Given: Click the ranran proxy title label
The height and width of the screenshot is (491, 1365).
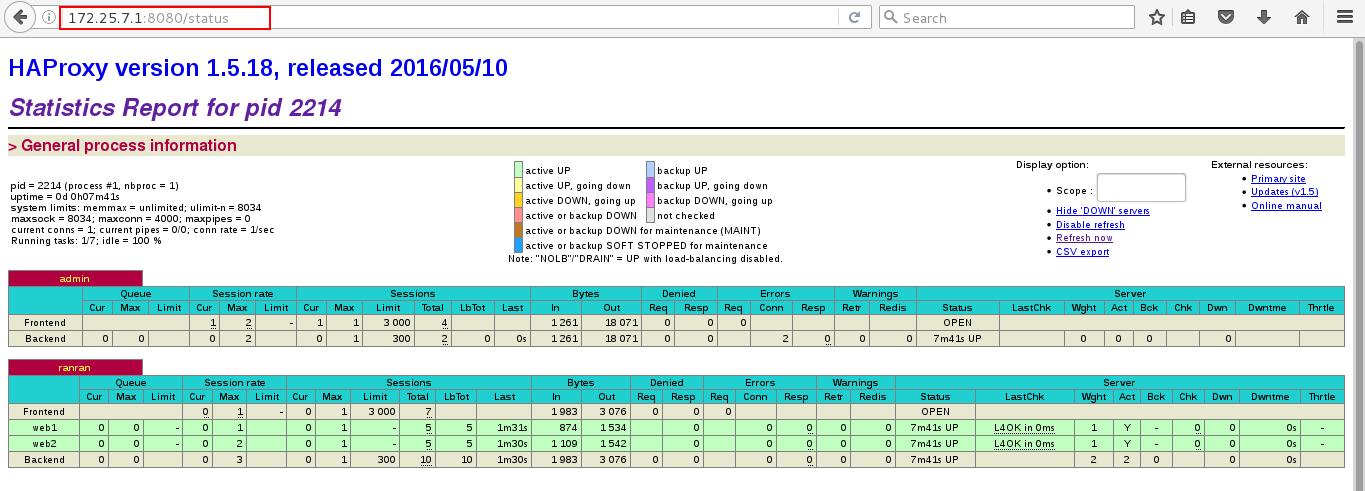Looking at the screenshot, I should pos(75,367).
